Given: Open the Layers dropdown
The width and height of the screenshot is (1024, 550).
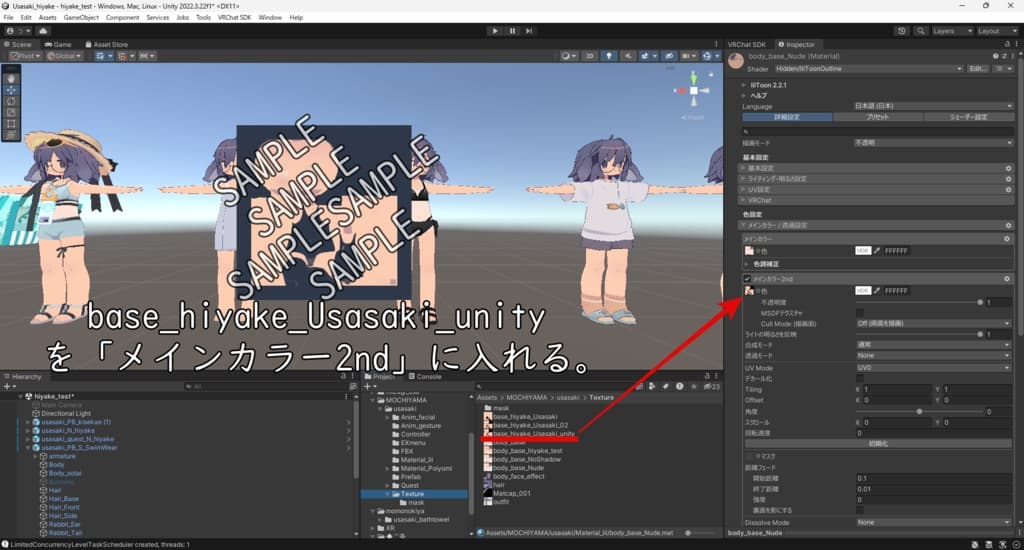Looking at the screenshot, I should click(952, 31).
